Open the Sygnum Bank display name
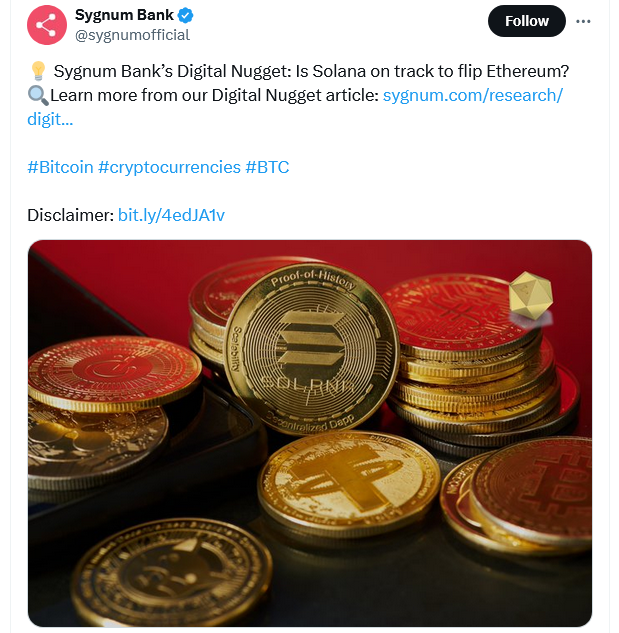The height and width of the screenshot is (633, 619). pos(124,16)
